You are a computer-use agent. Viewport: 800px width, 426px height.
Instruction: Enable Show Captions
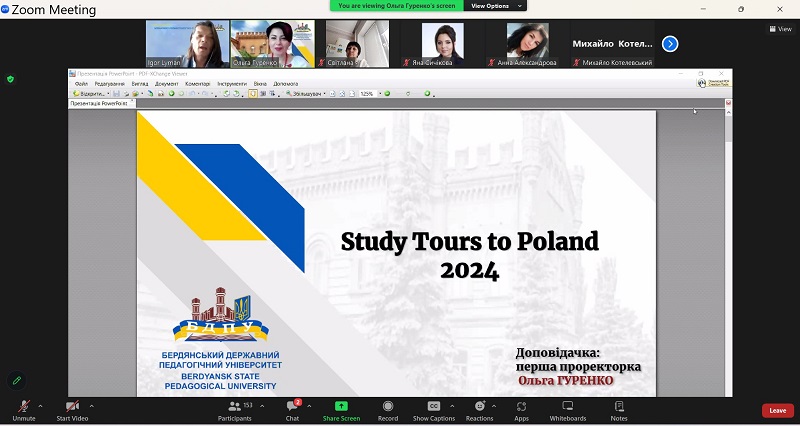[x=434, y=407]
